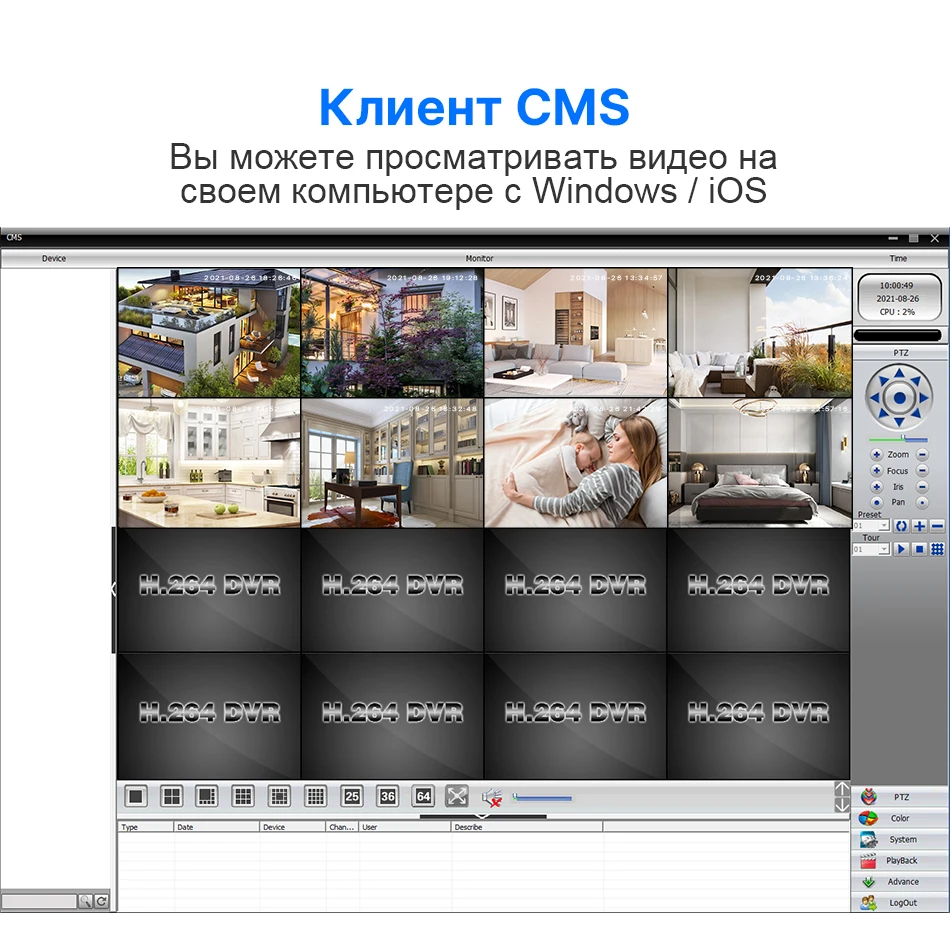Stop the tour with stop button

coord(919,549)
